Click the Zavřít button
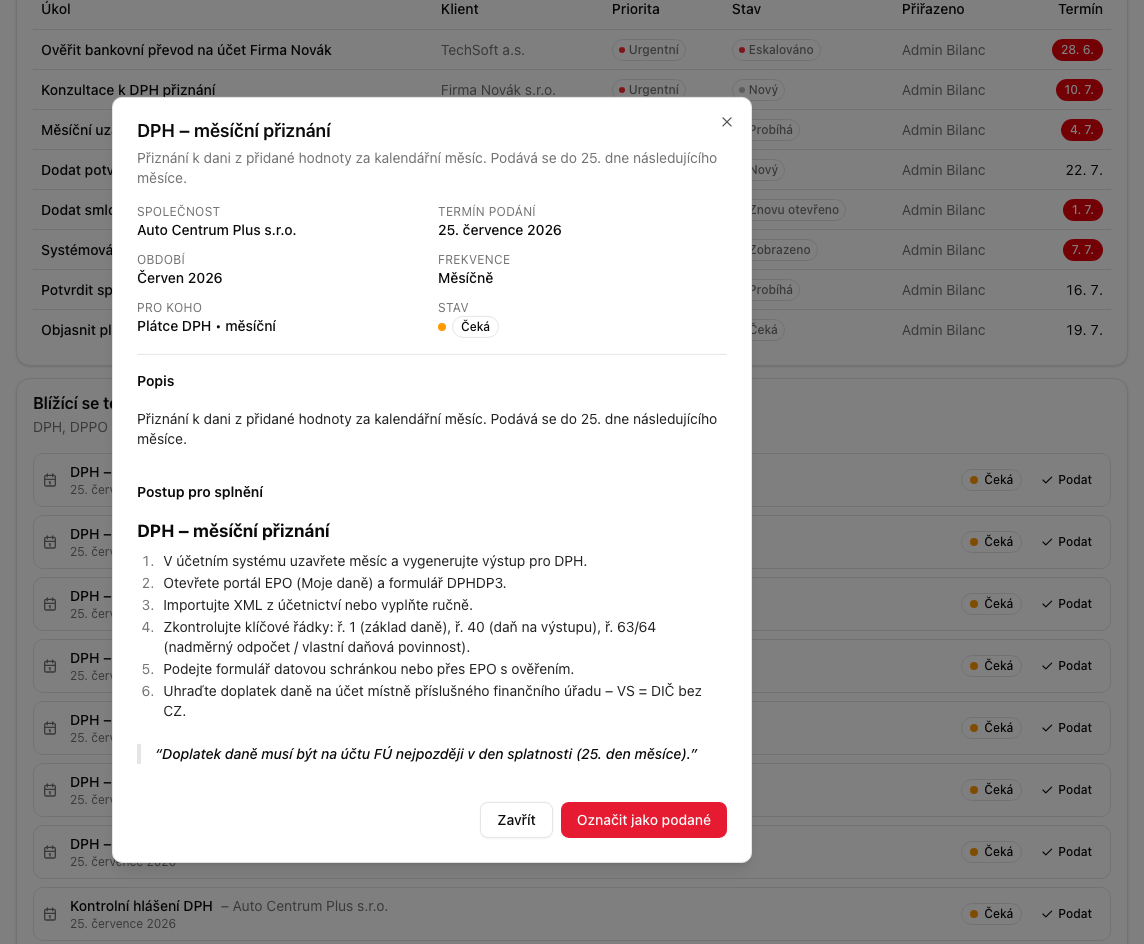The width and height of the screenshot is (1144, 944). [516, 820]
